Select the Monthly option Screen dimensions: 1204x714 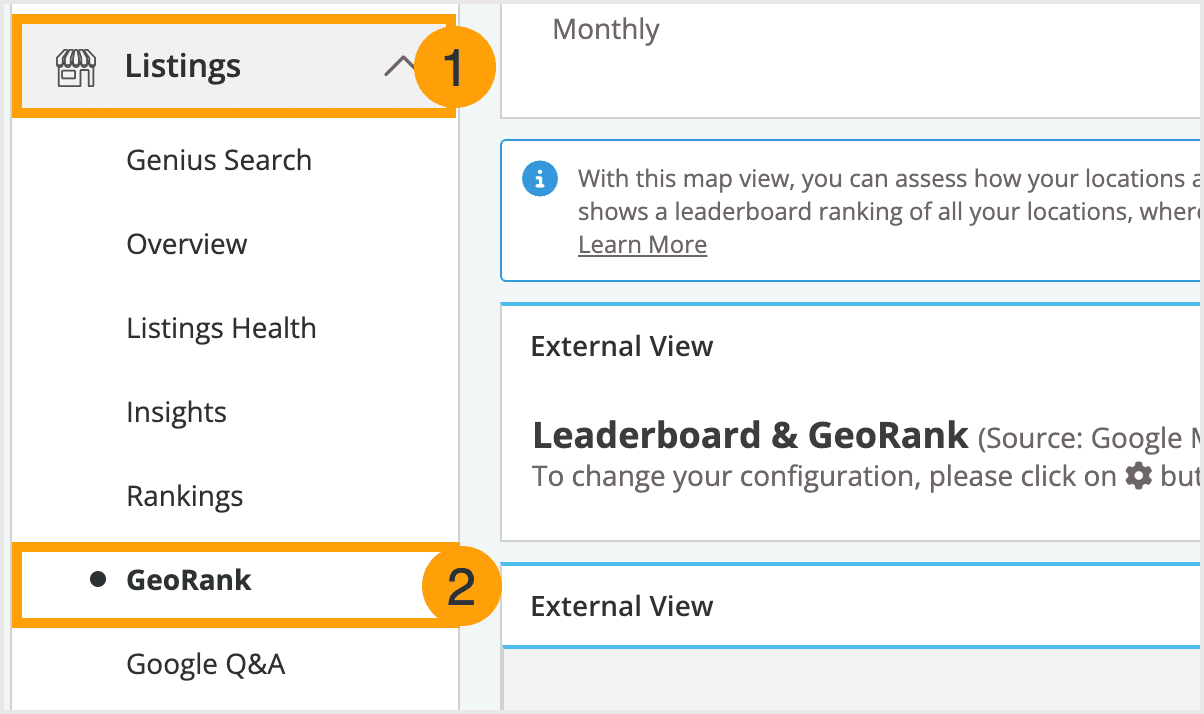[606, 30]
